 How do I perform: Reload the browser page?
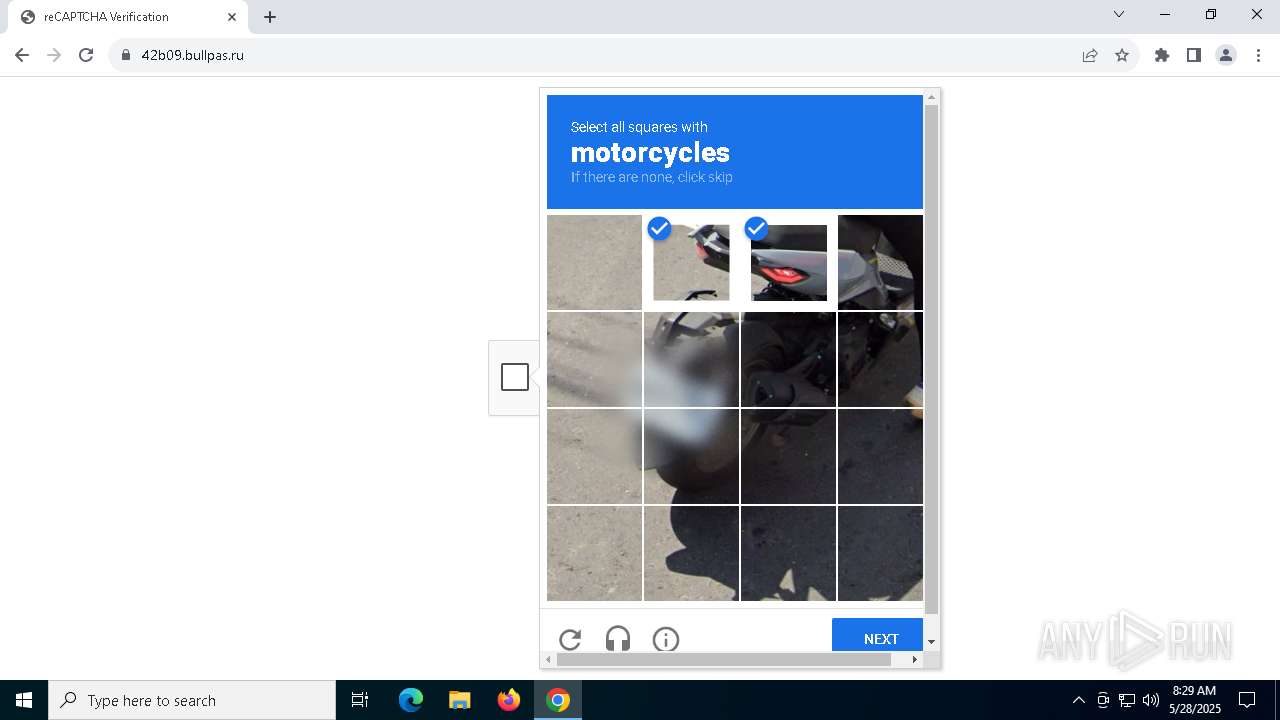click(x=86, y=55)
